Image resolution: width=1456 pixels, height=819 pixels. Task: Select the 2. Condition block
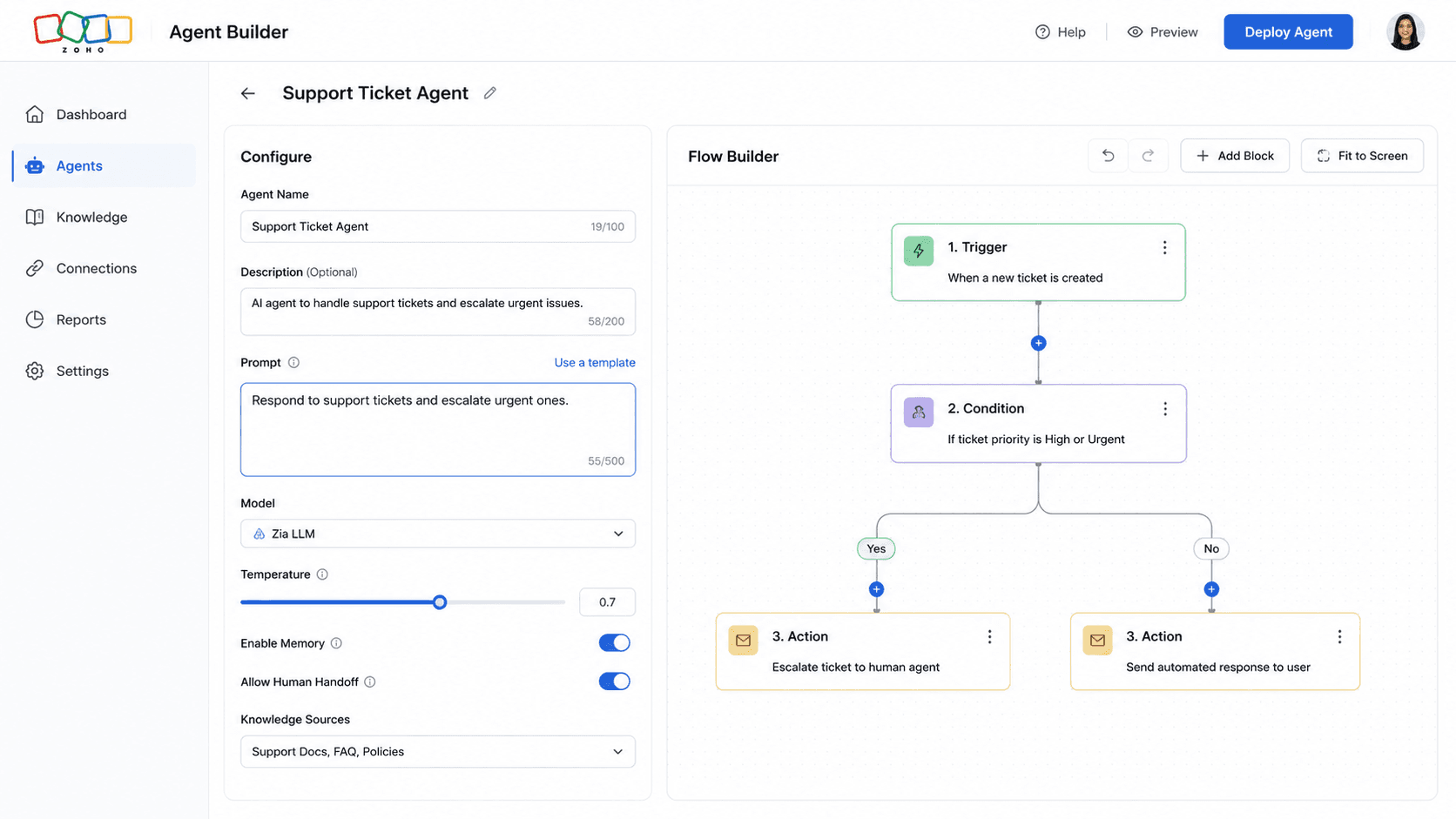coord(1038,423)
